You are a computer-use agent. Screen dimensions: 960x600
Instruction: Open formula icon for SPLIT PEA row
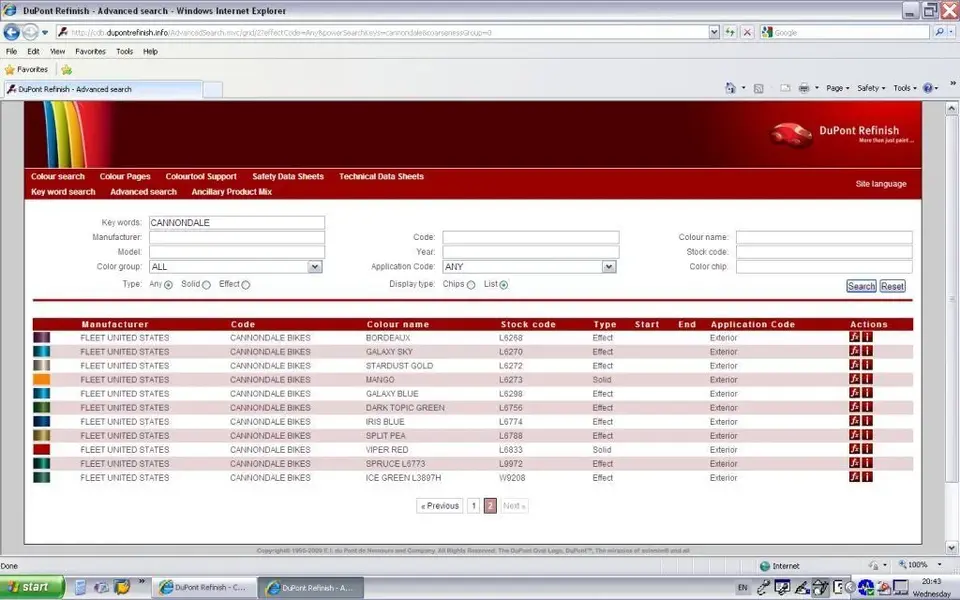point(855,435)
